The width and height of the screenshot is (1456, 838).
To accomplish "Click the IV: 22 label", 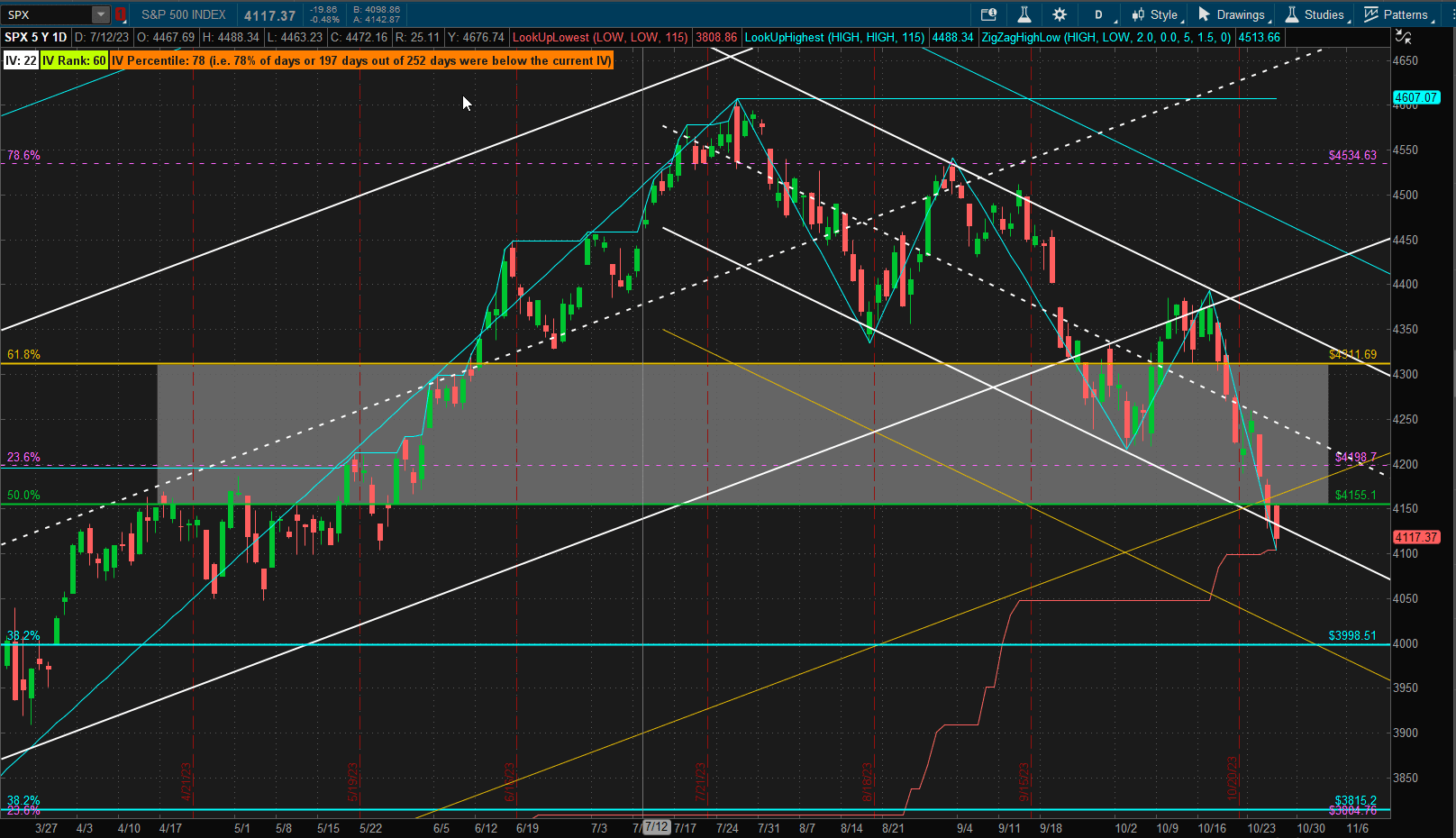I will [x=21, y=60].
